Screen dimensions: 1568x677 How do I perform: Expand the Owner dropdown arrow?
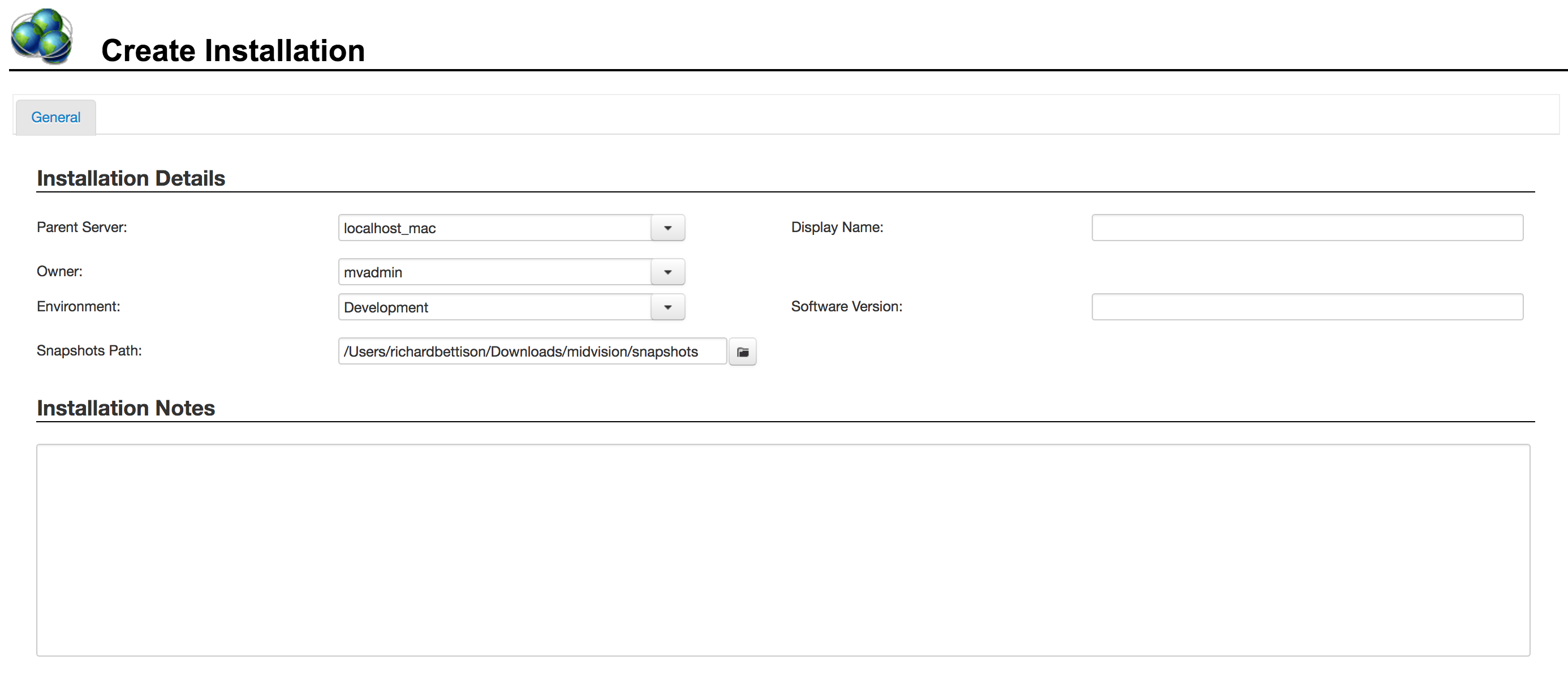[x=667, y=272]
